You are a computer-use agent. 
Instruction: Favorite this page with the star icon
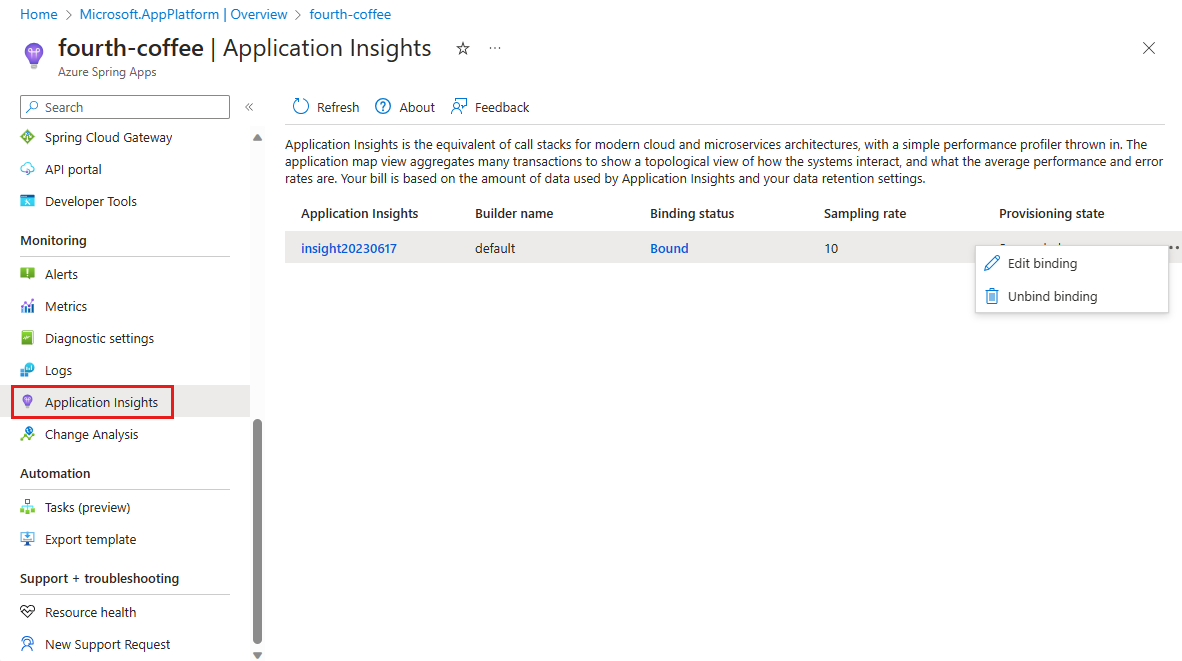click(x=463, y=49)
